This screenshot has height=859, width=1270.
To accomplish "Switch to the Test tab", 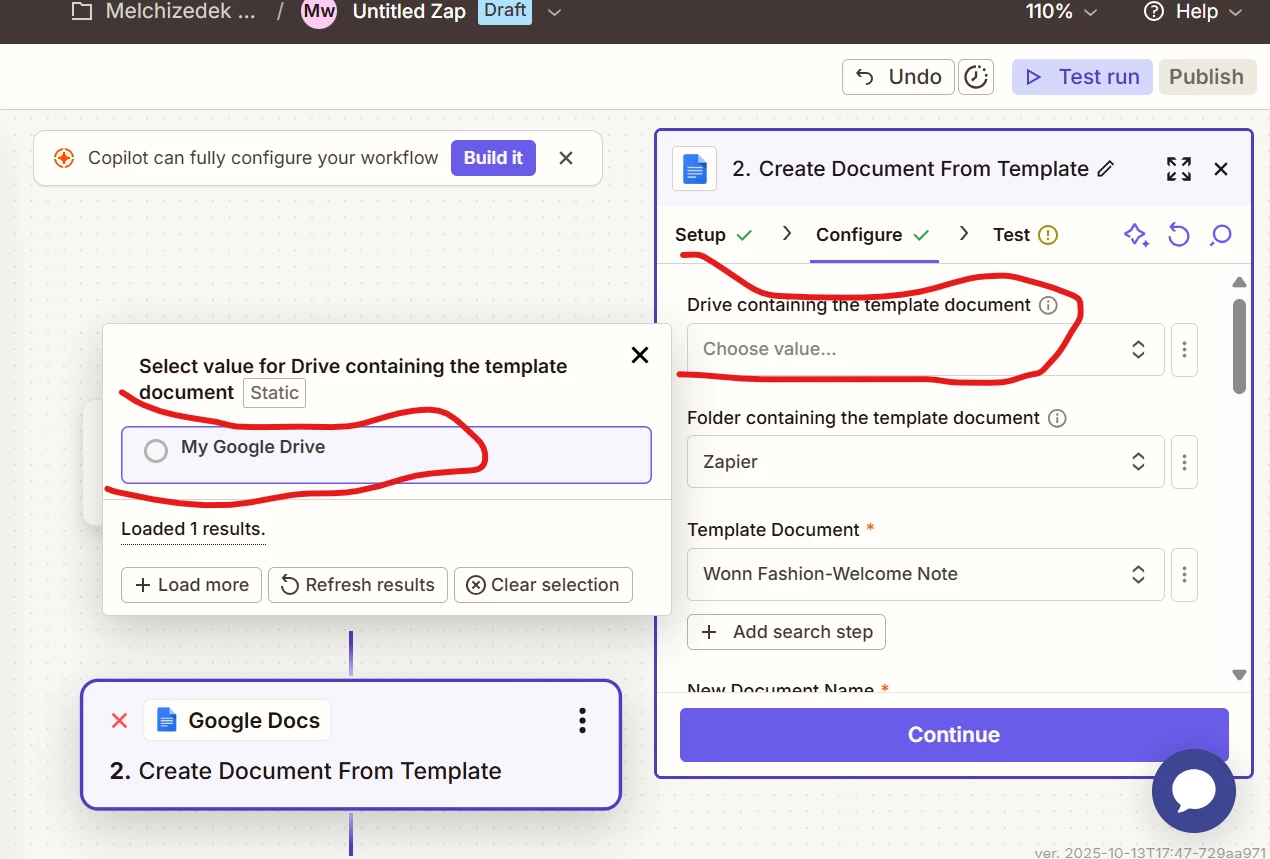I will pyautogui.click(x=1025, y=235).
